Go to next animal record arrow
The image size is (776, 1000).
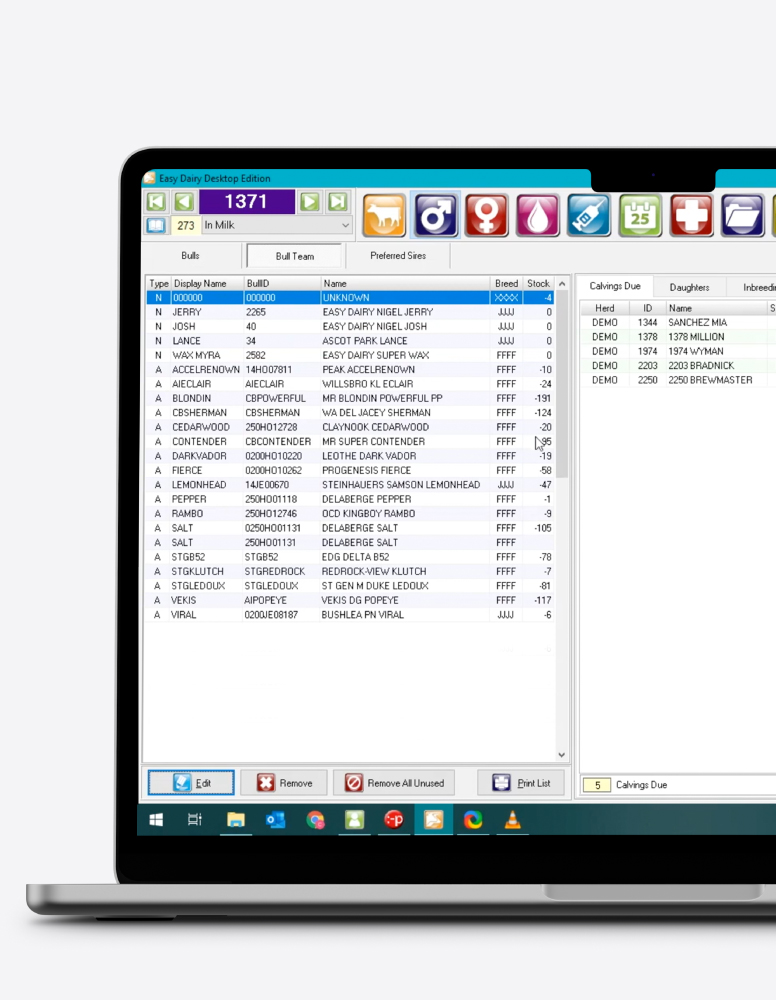310,202
